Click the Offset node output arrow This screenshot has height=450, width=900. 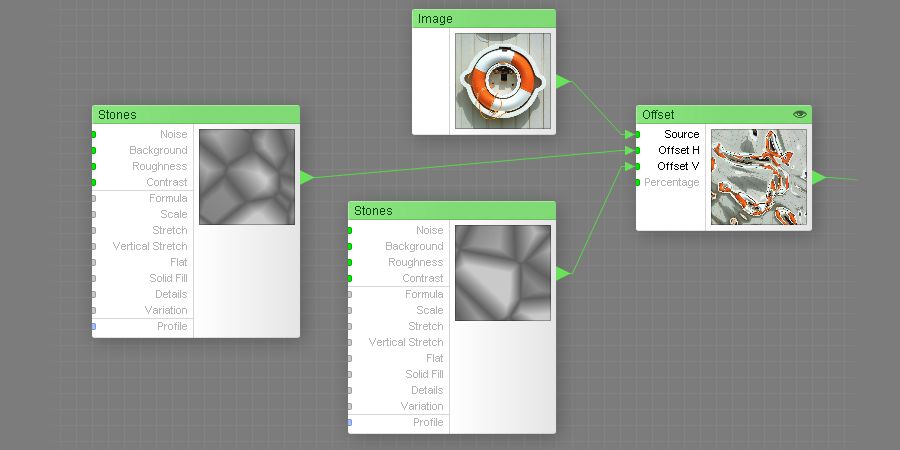(818, 177)
